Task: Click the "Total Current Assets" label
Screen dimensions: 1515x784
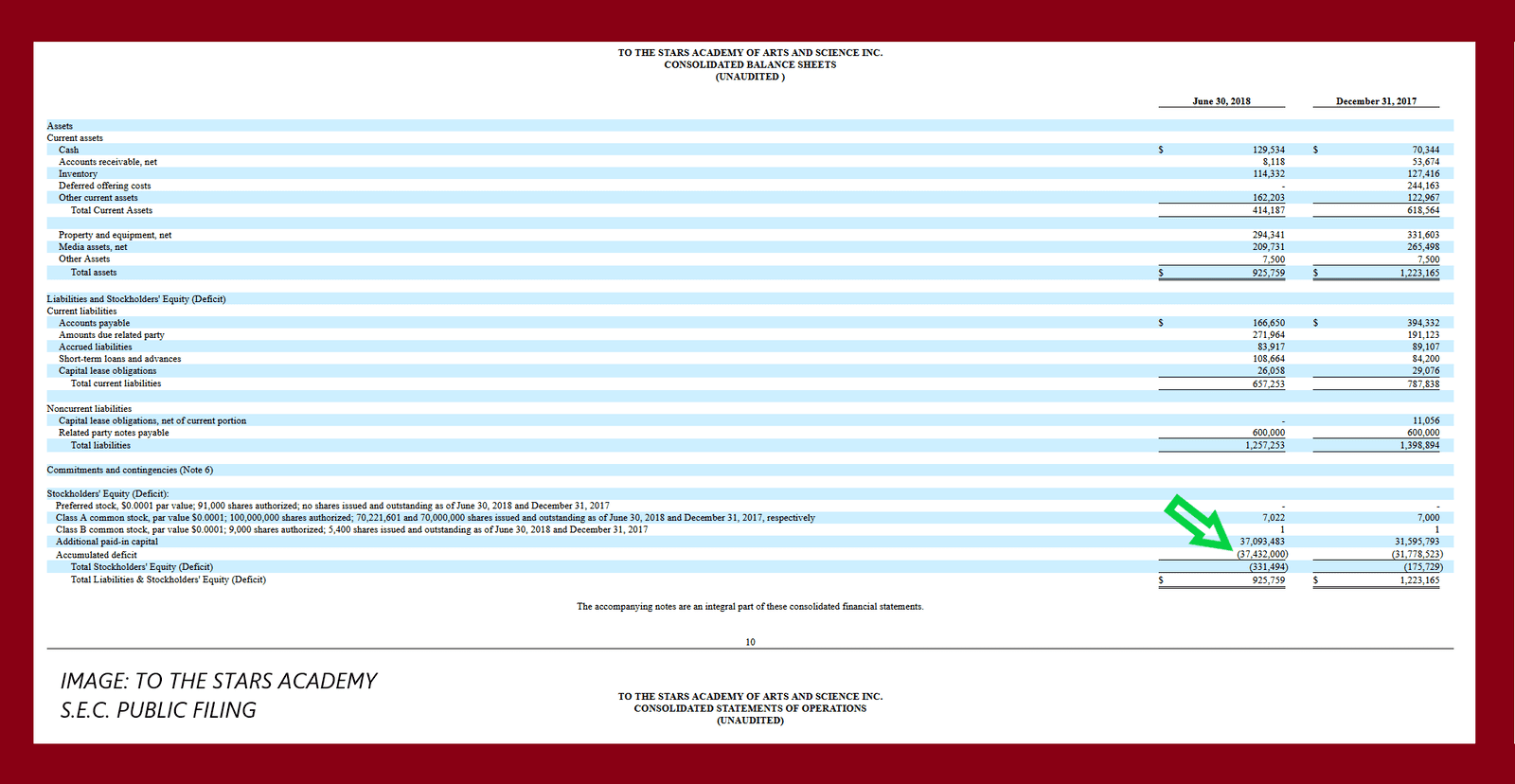Action: point(112,210)
